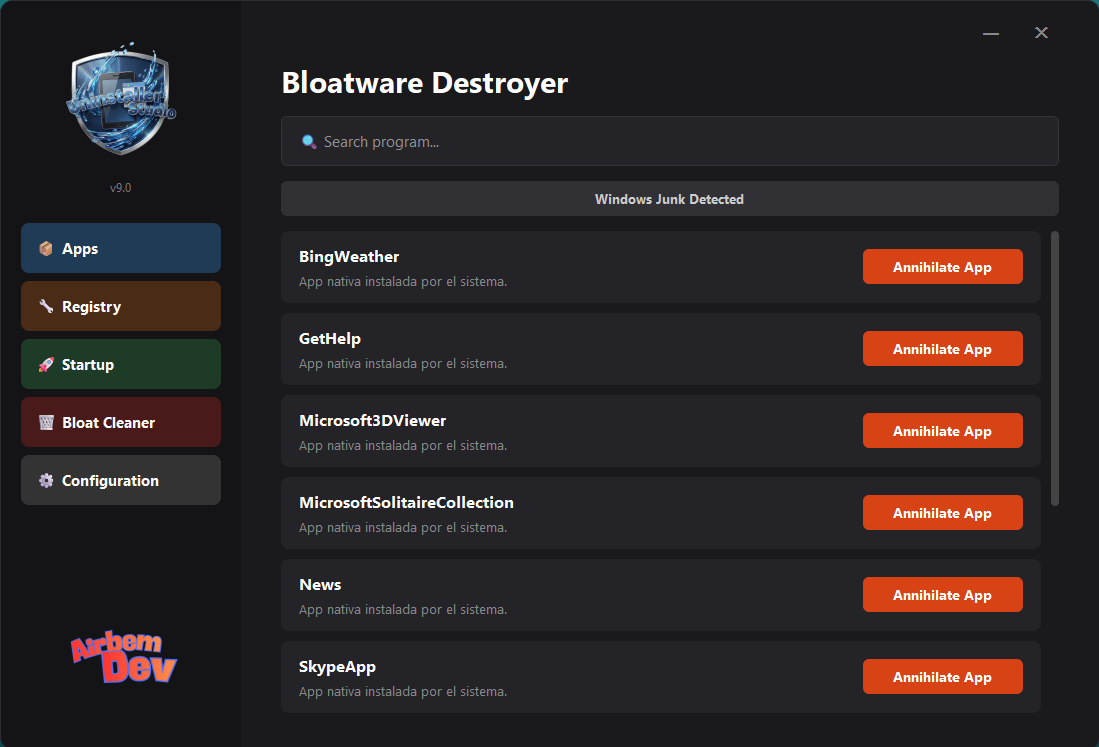
Task: Click the trash bin icon beside Bloat Cleaner
Action: pyautogui.click(x=46, y=423)
